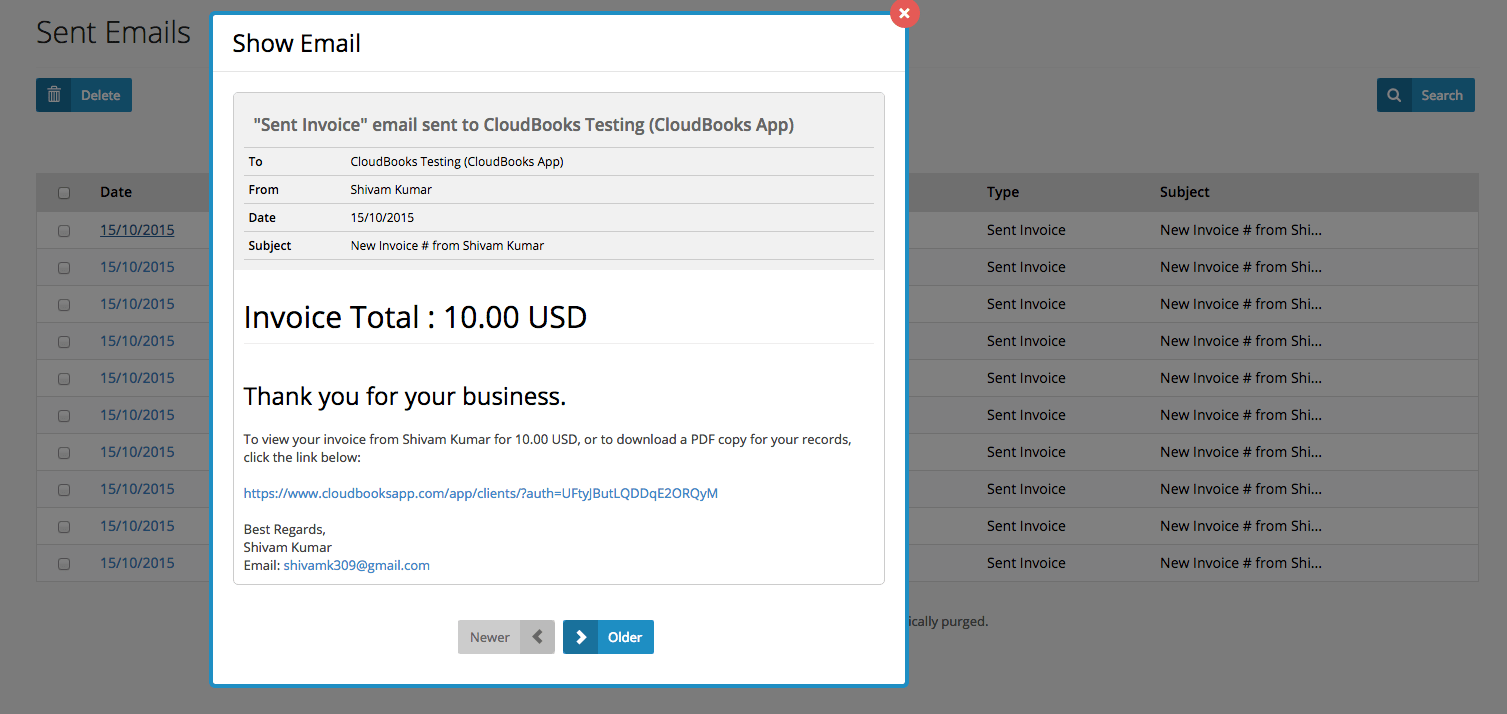1507x714 pixels.
Task: Click the right chevron icon beside Older
Action: 580,637
